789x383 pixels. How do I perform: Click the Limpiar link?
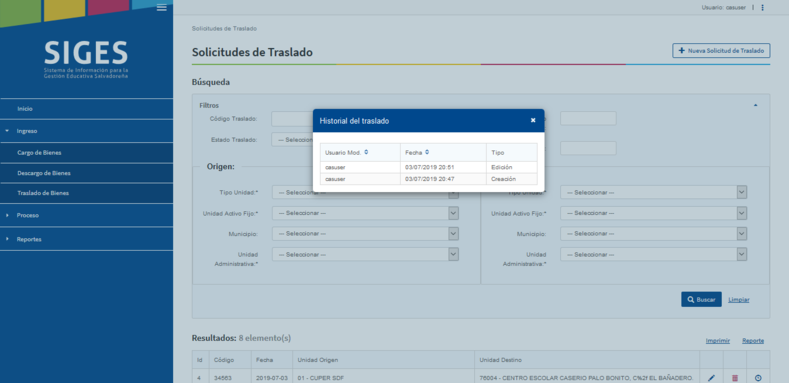click(739, 300)
